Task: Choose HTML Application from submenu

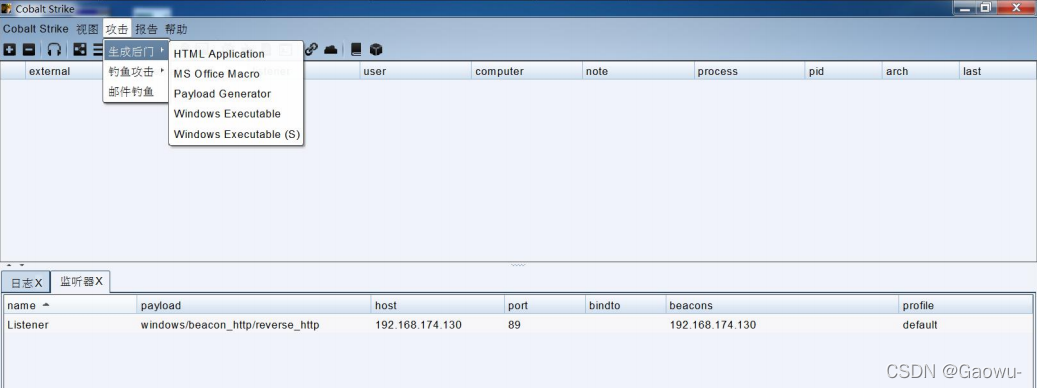Action: tap(236, 54)
